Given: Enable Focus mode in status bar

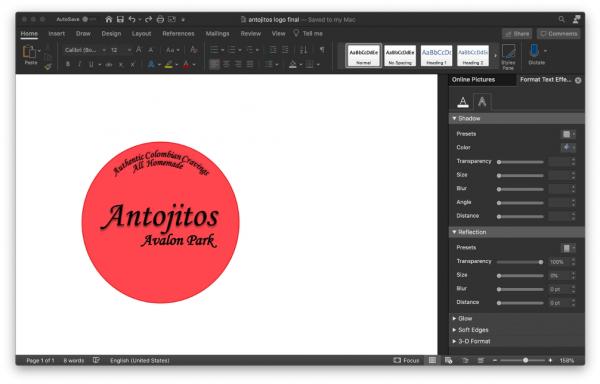Looking at the screenshot, I should [x=406, y=360].
